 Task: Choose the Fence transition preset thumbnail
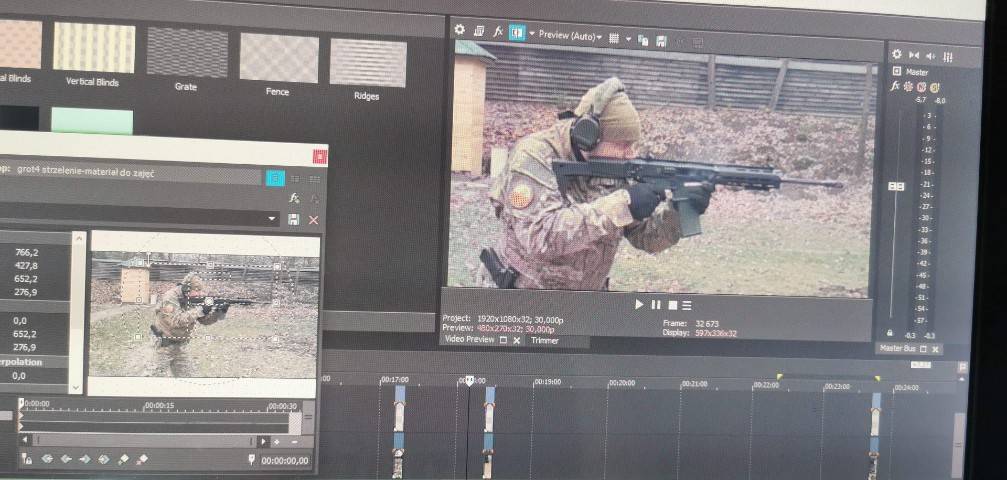(x=278, y=58)
